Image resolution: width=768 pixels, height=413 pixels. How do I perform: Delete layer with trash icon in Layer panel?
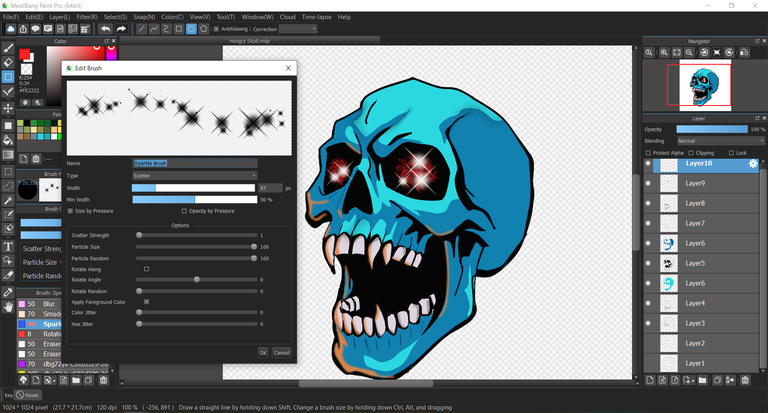[745, 380]
